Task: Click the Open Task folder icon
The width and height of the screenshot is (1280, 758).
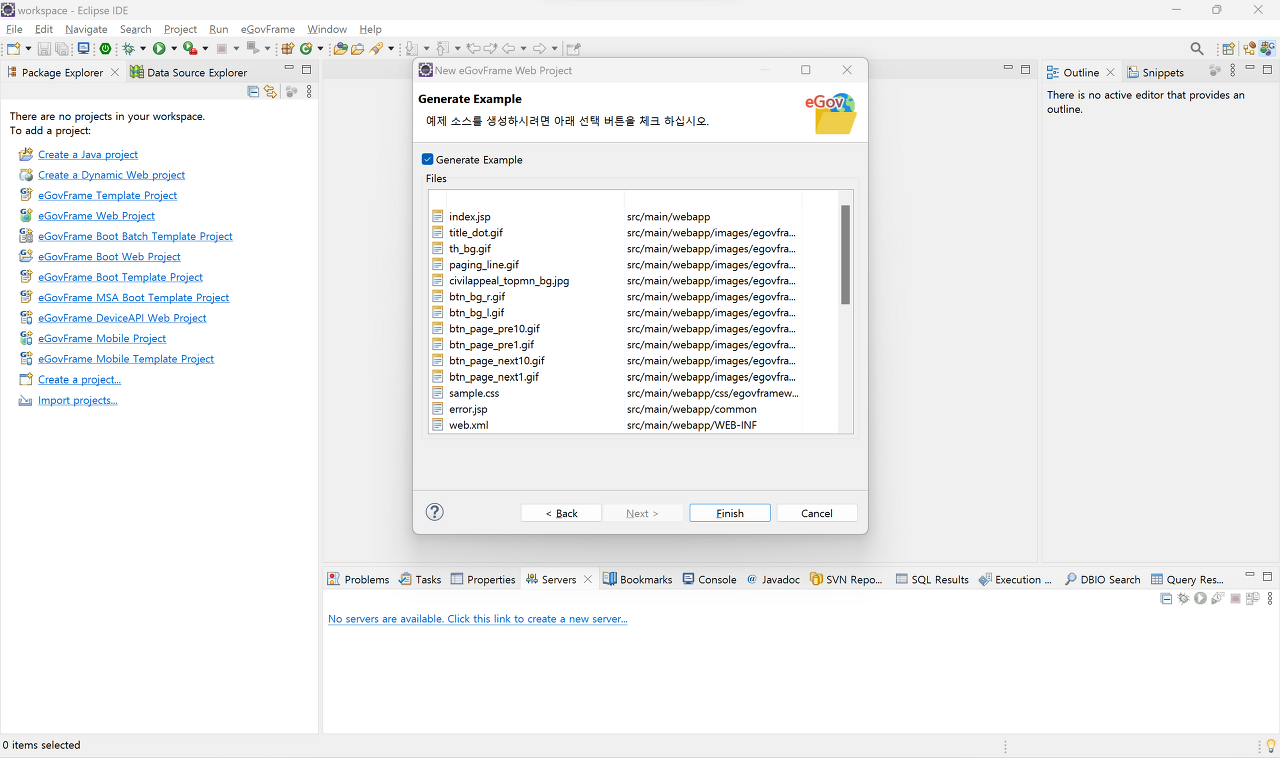Action: pyautogui.click(x=357, y=48)
